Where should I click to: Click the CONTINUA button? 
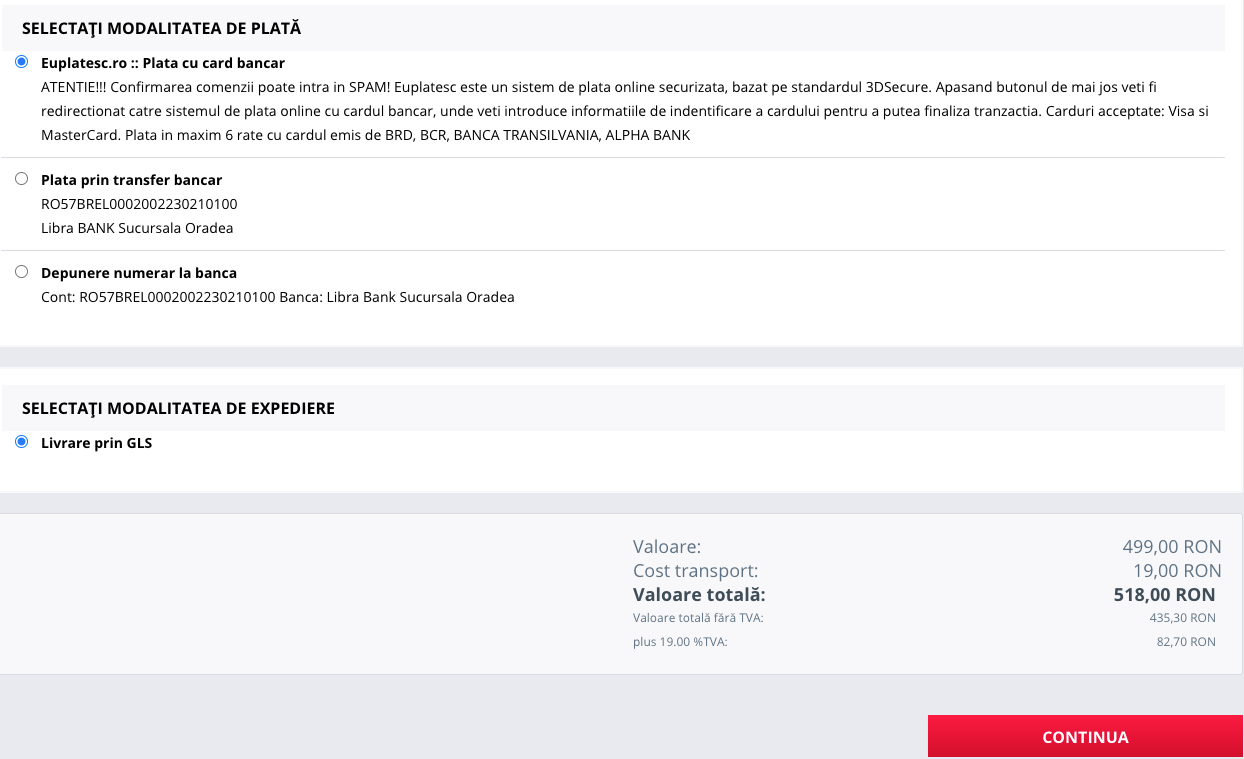click(x=1085, y=737)
